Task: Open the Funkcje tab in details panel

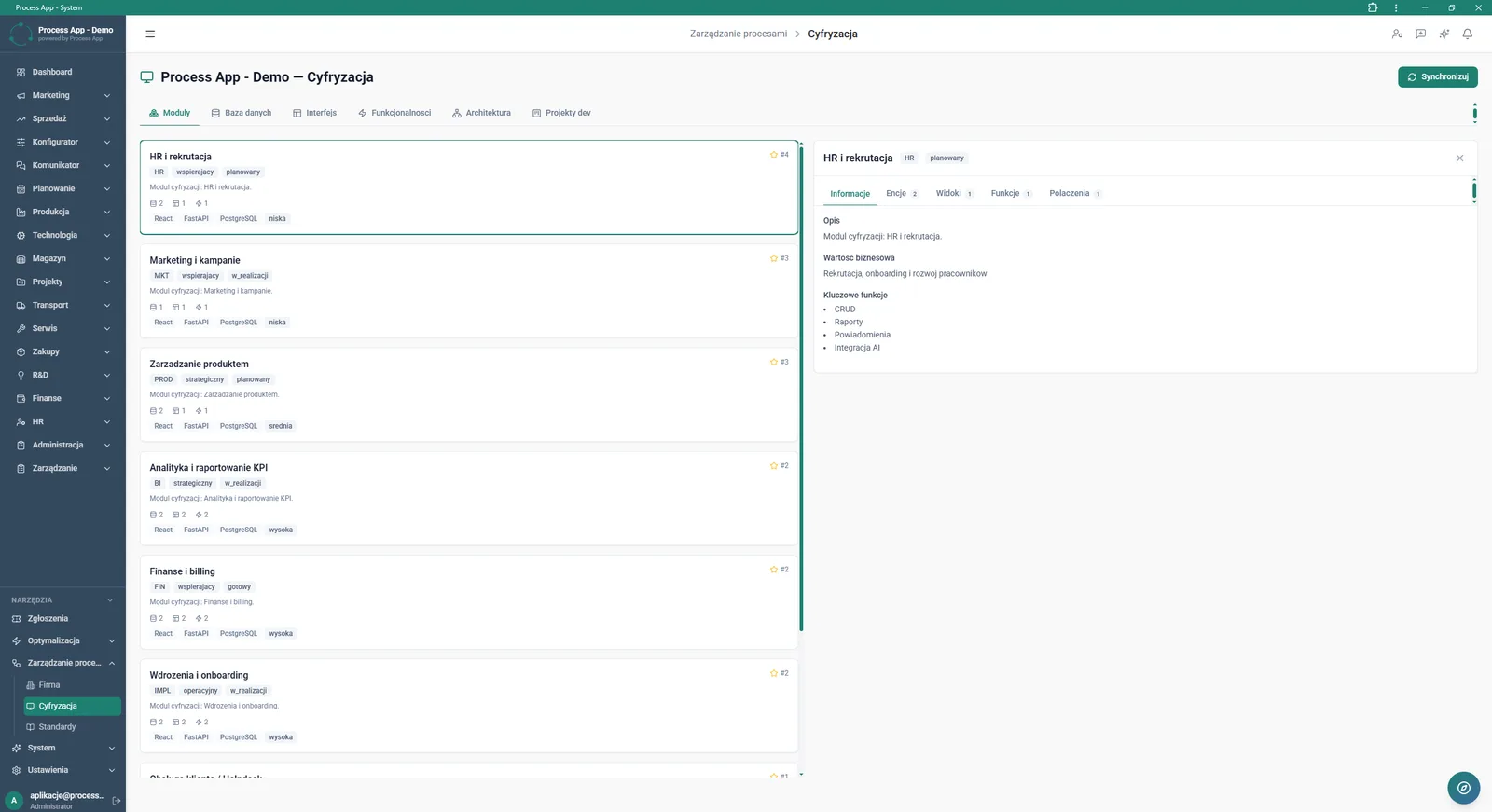Action: (x=1011, y=193)
